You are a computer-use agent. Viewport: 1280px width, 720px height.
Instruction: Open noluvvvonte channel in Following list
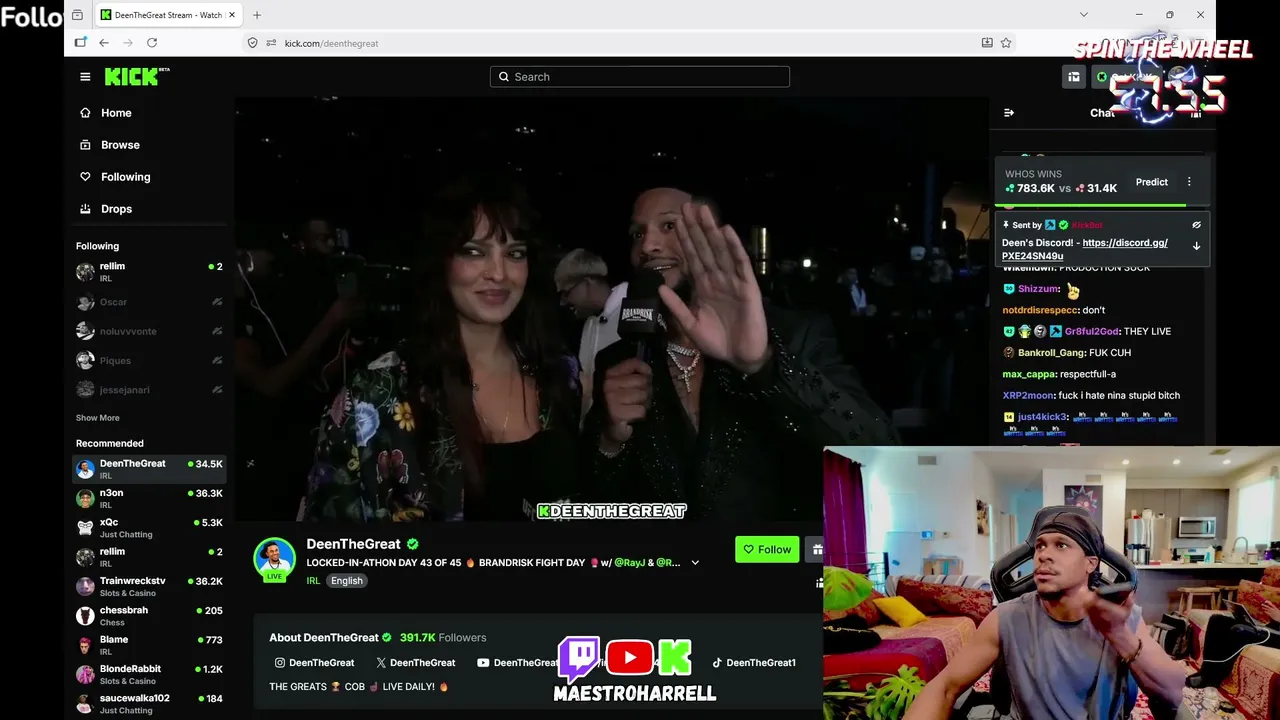pos(149,331)
